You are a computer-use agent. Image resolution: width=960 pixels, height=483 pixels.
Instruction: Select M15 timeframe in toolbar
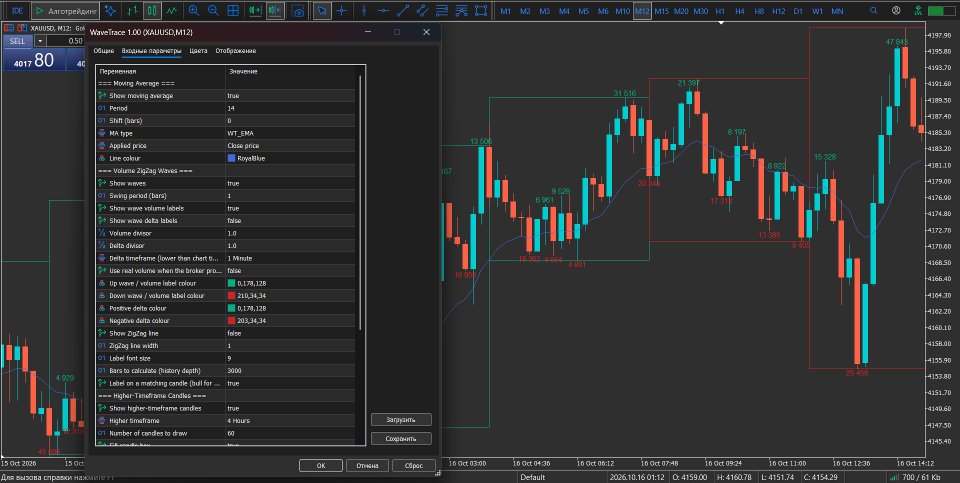coord(661,11)
